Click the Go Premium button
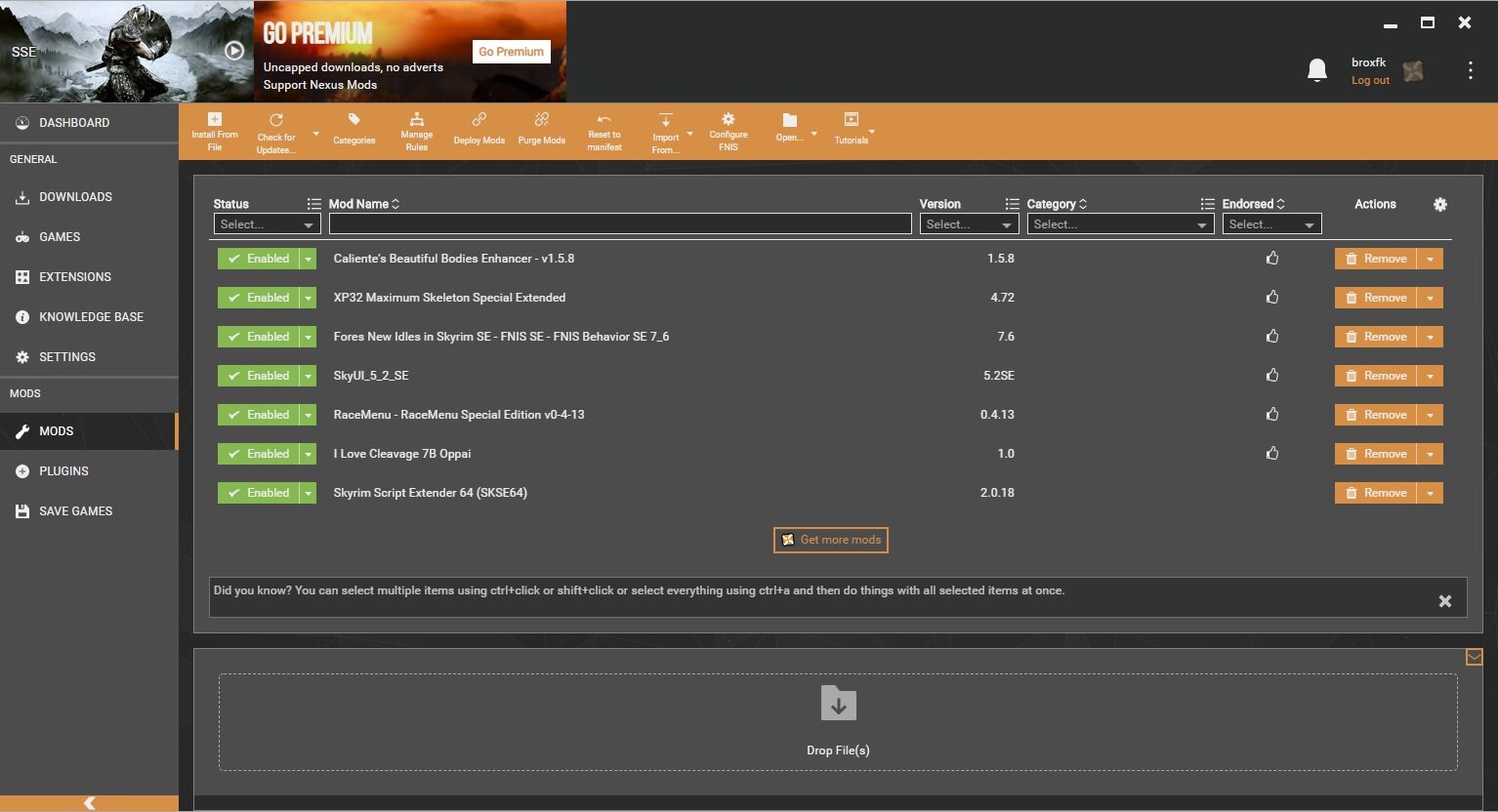 (x=512, y=52)
